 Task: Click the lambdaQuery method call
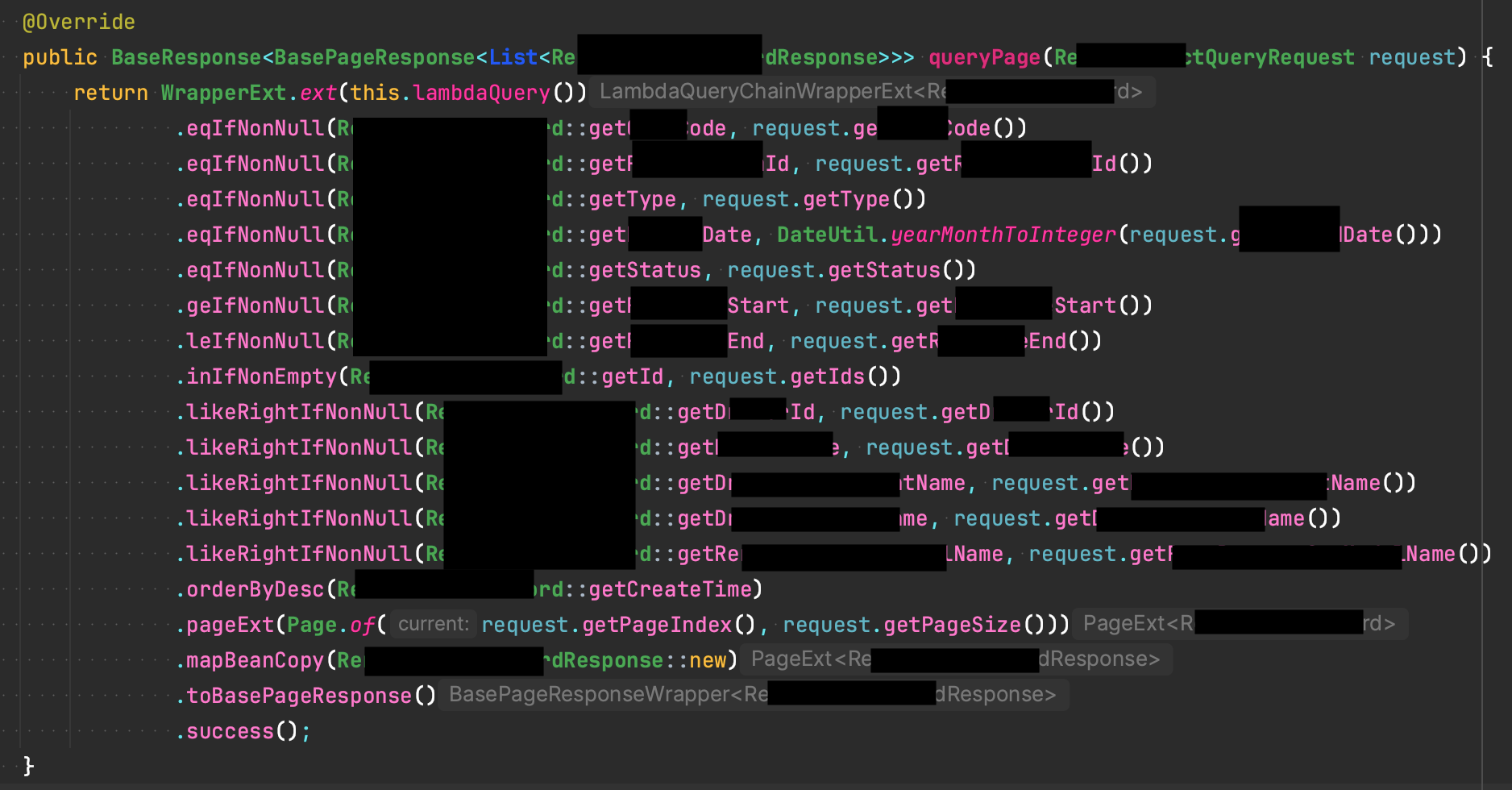pyautogui.click(x=481, y=92)
